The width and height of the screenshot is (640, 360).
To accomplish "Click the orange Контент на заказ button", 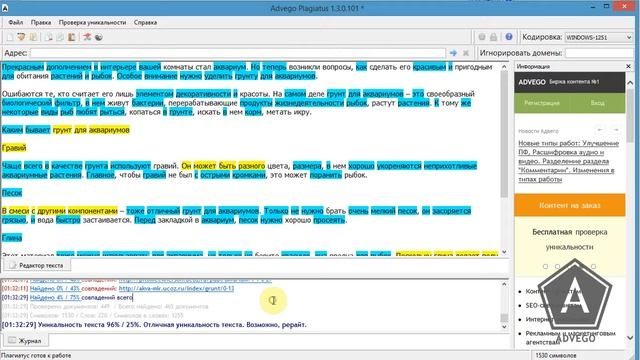I will point(569,205).
